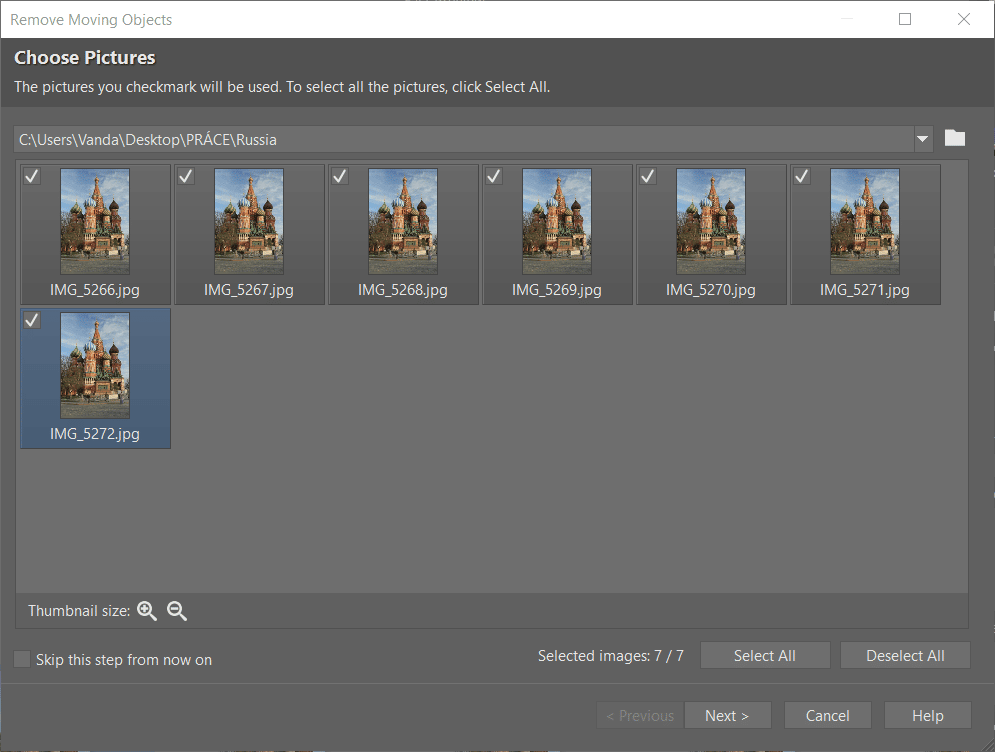Uncheck the IMG_5270.jpg checkbox
The width and height of the screenshot is (995, 752).
pyautogui.click(x=648, y=176)
